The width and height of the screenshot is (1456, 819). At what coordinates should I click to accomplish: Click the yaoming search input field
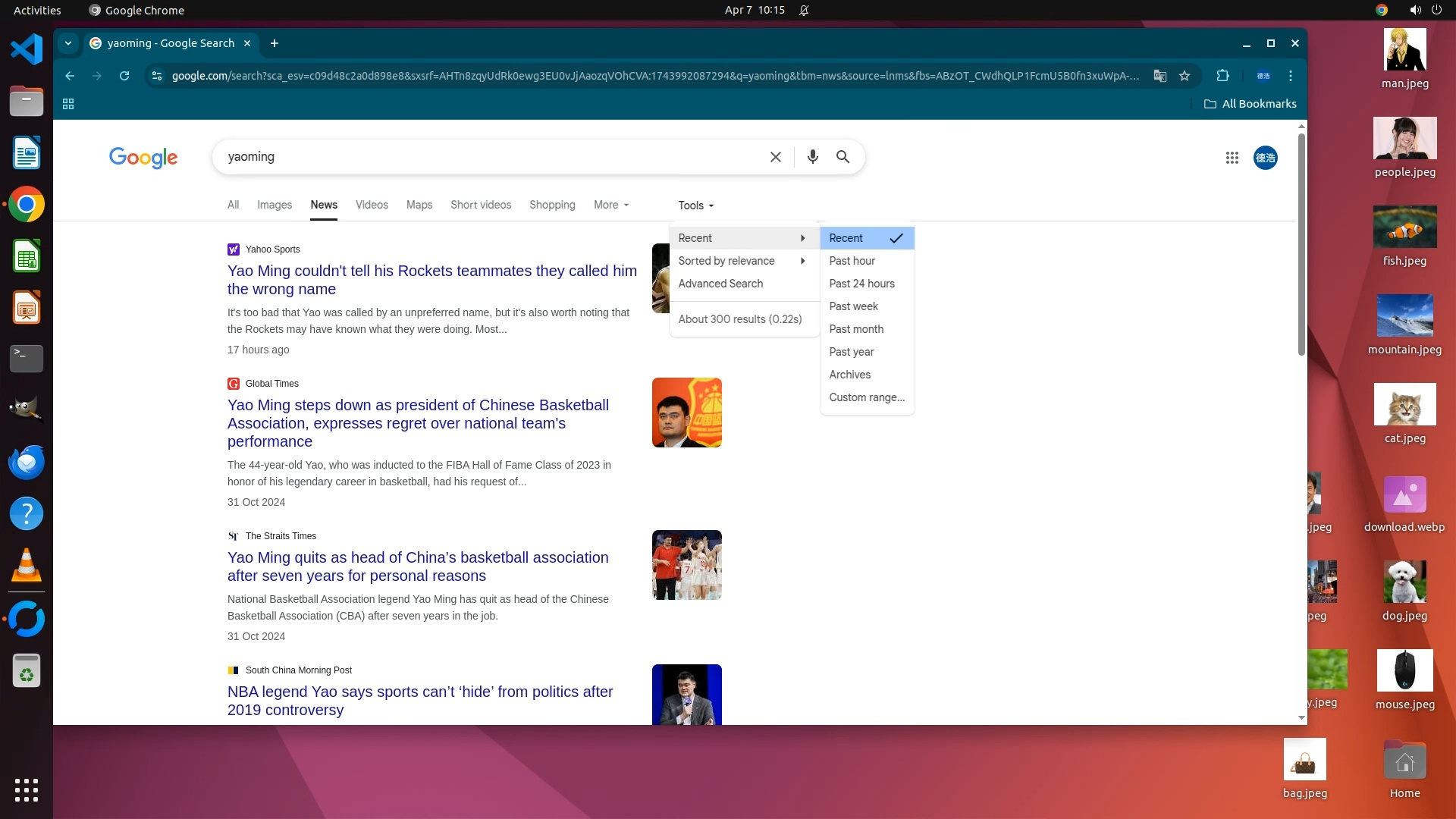pos(485,157)
